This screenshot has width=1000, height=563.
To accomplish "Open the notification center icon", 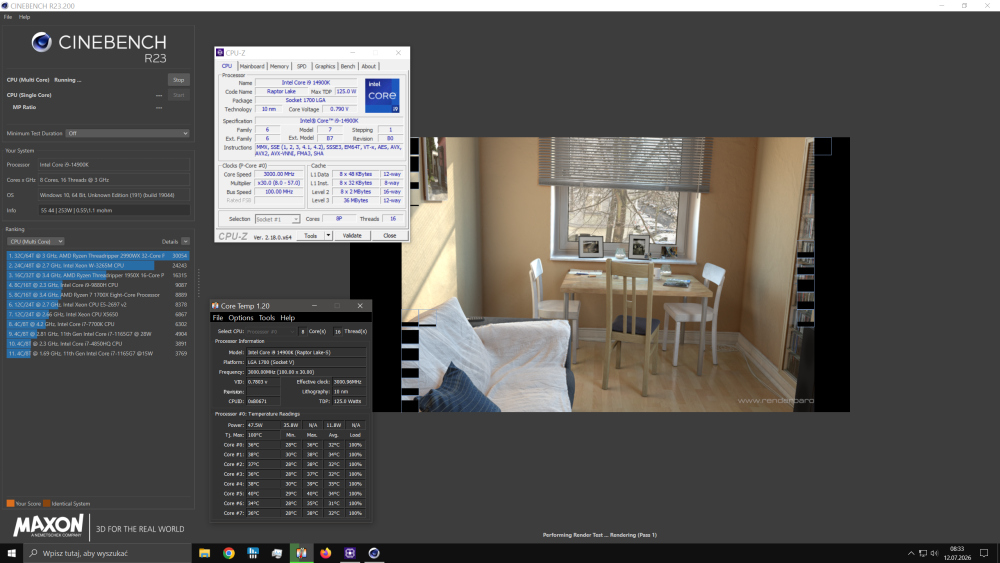I will [x=984, y=553].
